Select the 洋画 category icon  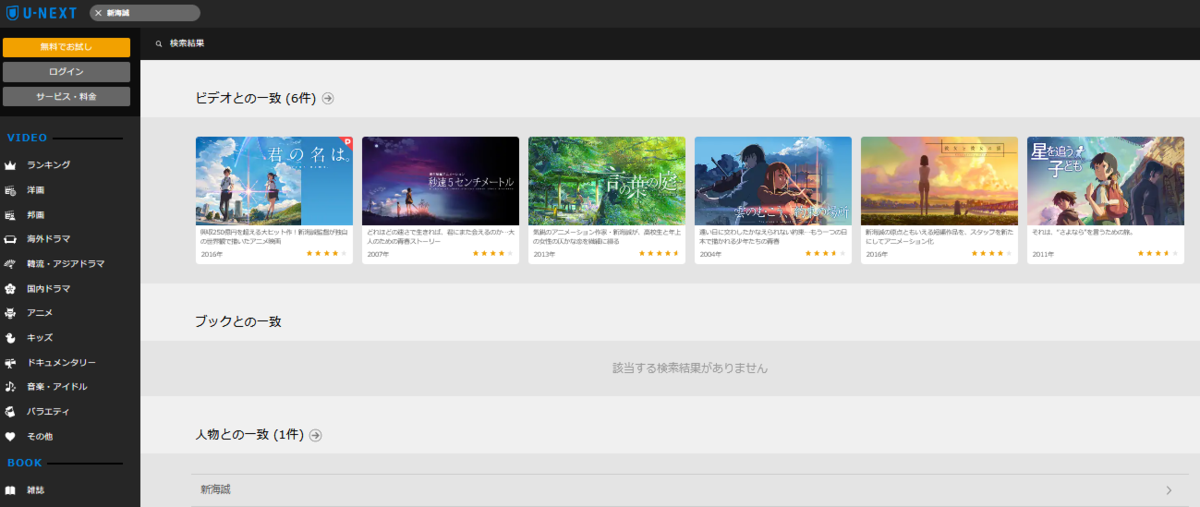pos(10,190)
